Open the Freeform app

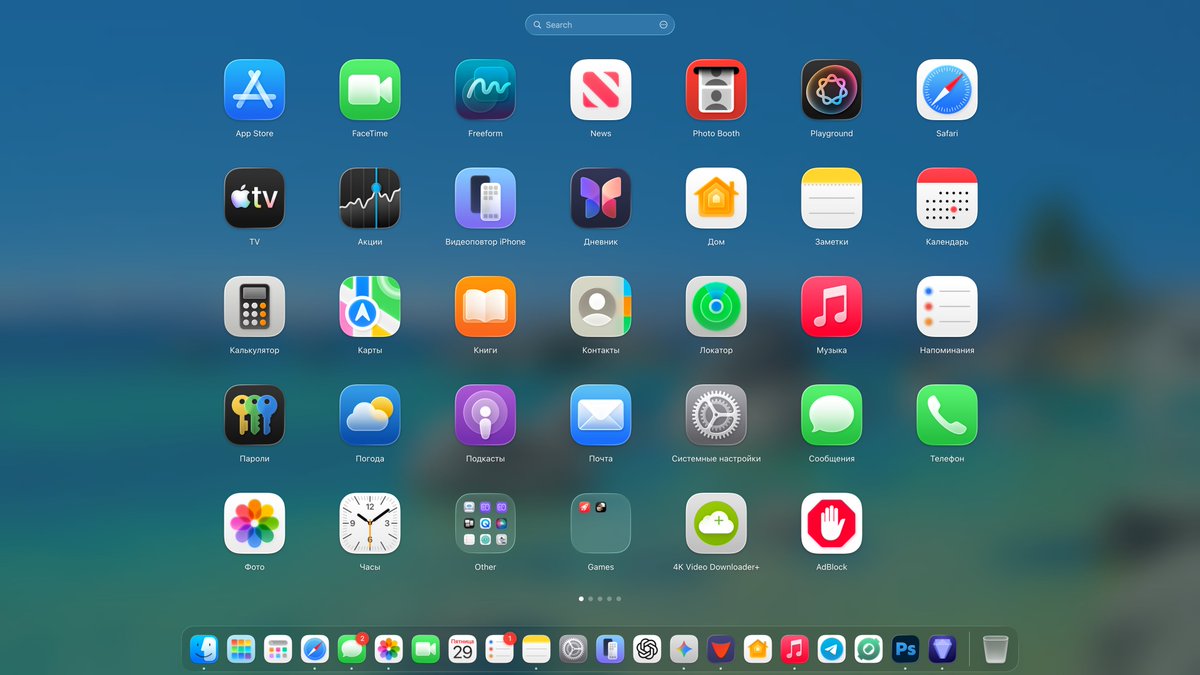pos(485,90)
